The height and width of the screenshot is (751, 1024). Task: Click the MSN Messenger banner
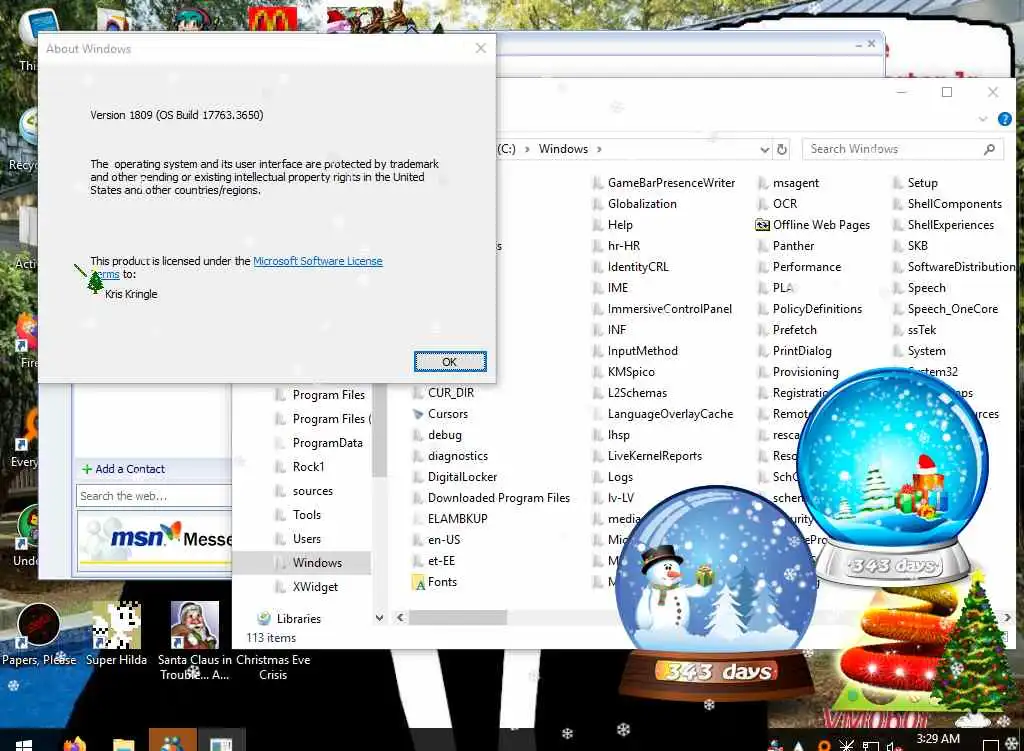point(155,539)
